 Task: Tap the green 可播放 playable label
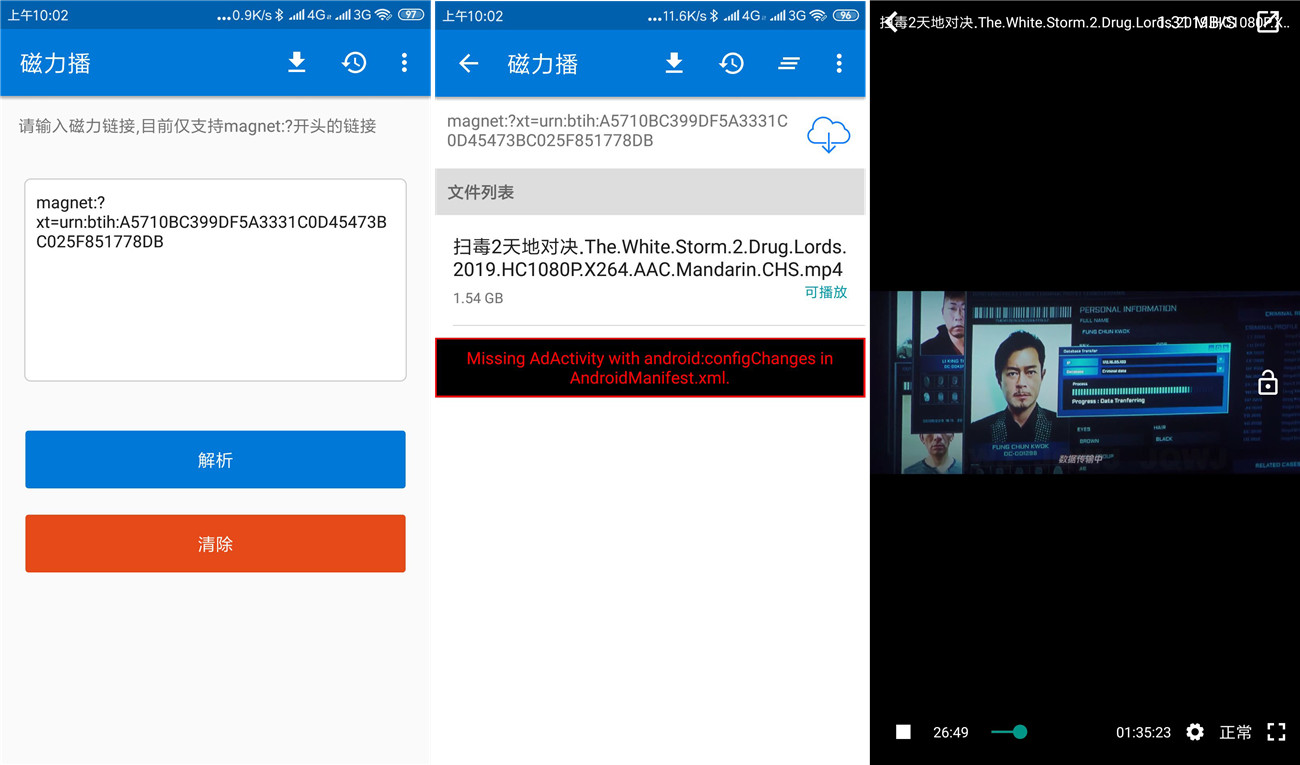pyautogui.click(x=825, y=292)
